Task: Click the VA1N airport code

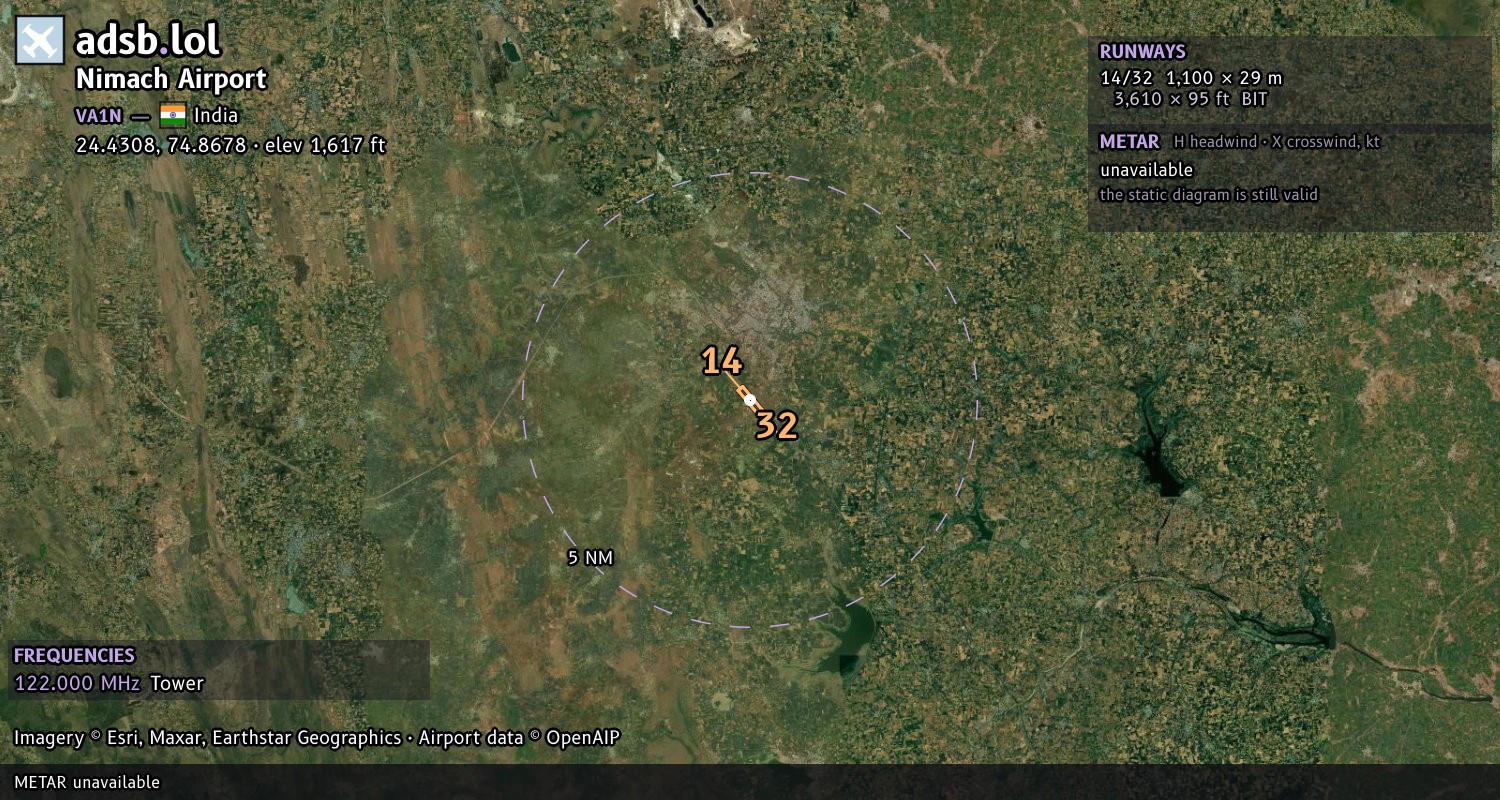Action: click(x=98, y=115)
